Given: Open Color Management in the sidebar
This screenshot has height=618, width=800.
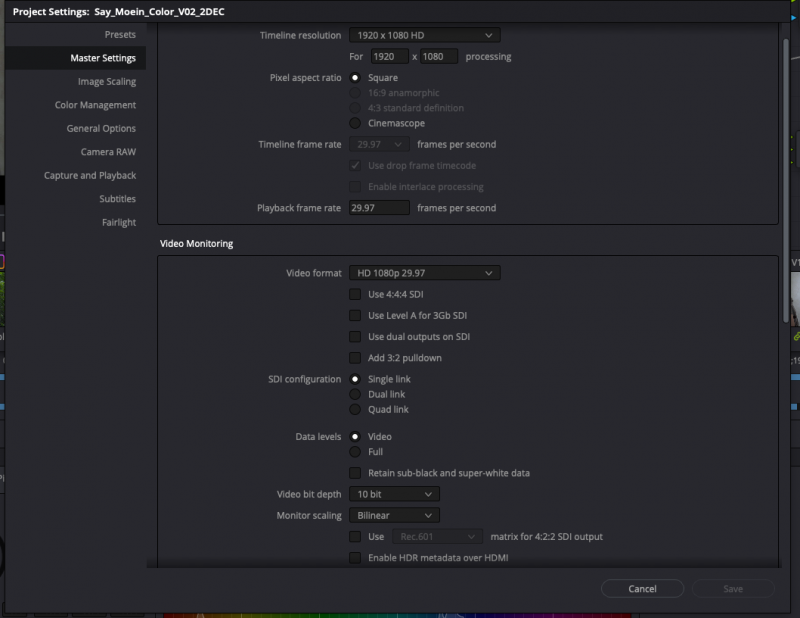Looking at the screenshot, I should pos(95,105).
